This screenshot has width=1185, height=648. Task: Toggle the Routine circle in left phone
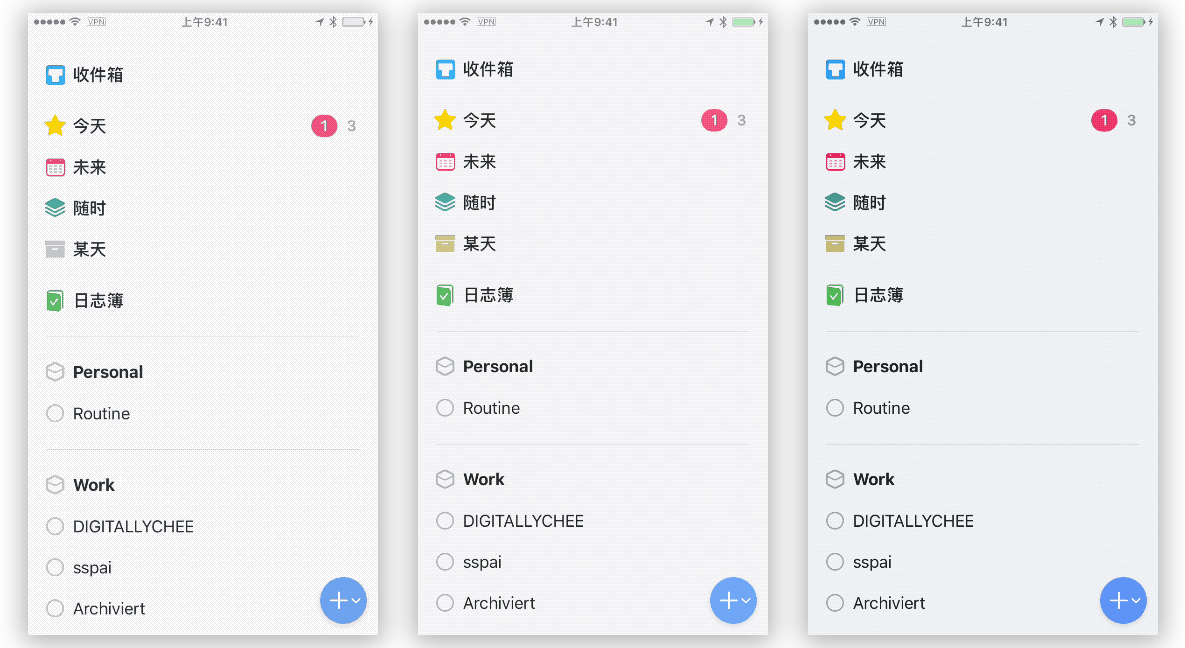point(55,413)
